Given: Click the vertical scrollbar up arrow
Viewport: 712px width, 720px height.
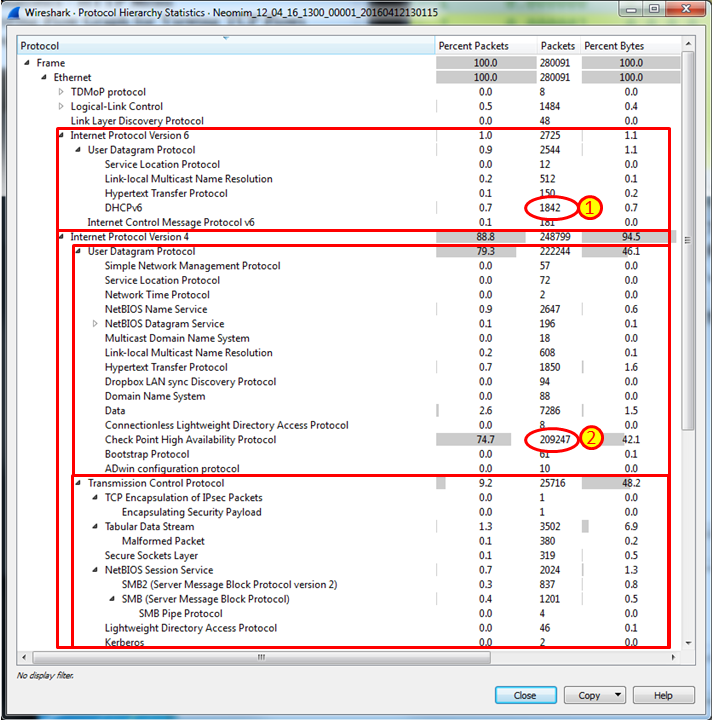Looking at the screenshot, I should tap(688, 44).
